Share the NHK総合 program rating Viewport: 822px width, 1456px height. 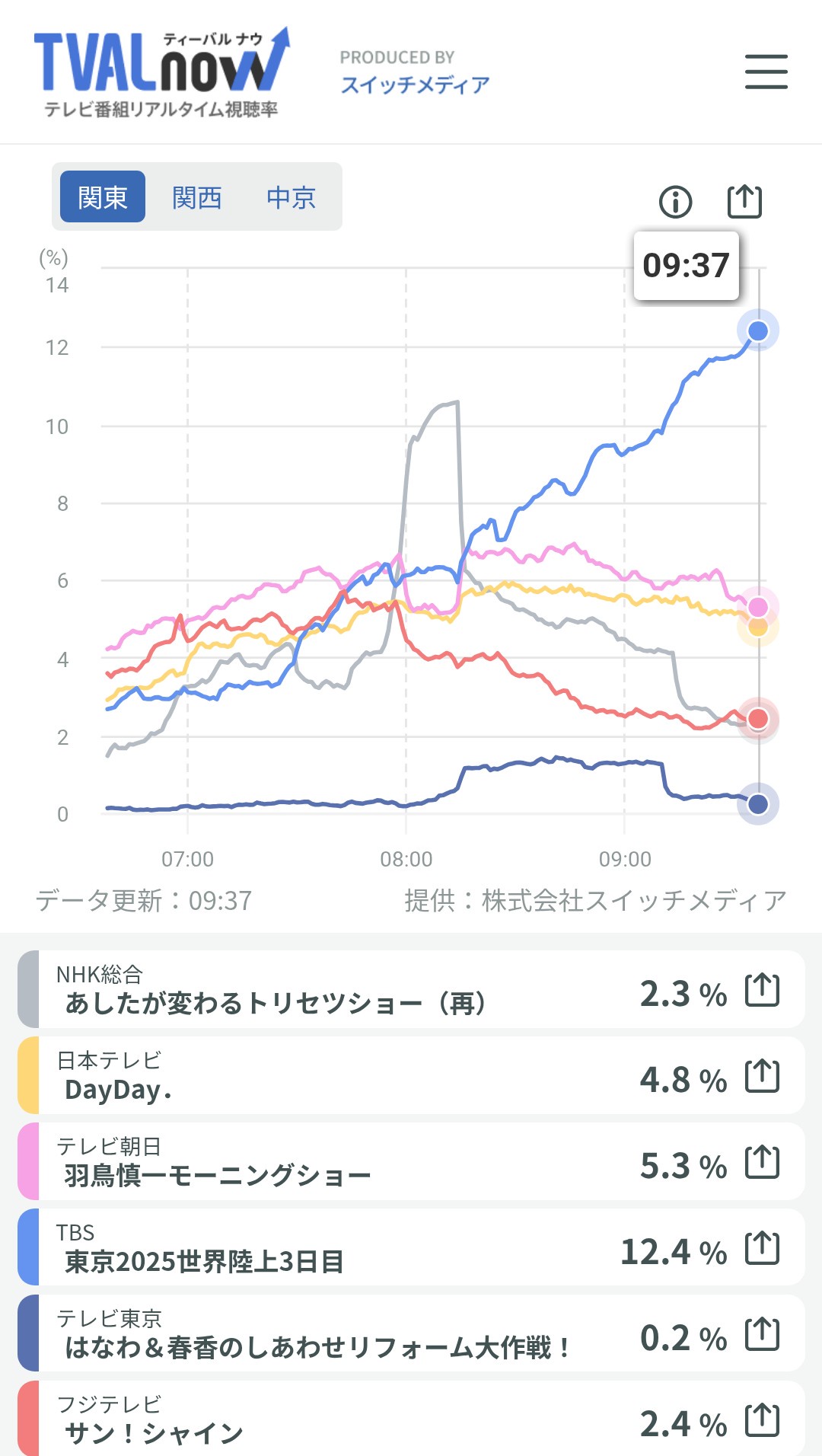pyautogui.click(x=762, y=990)
